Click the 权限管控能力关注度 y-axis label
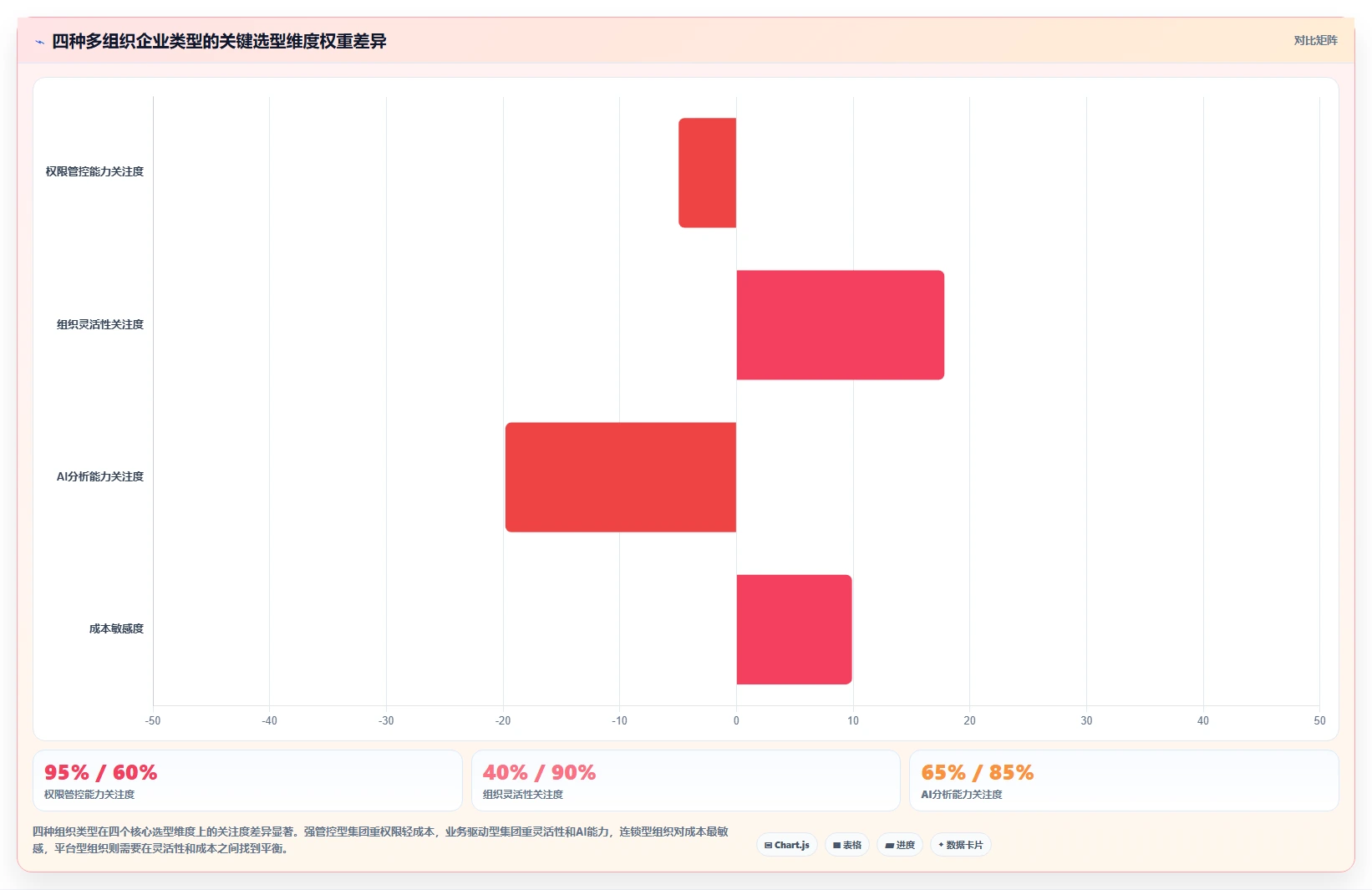Viewport: 1372px width, 890px height. 94,171
